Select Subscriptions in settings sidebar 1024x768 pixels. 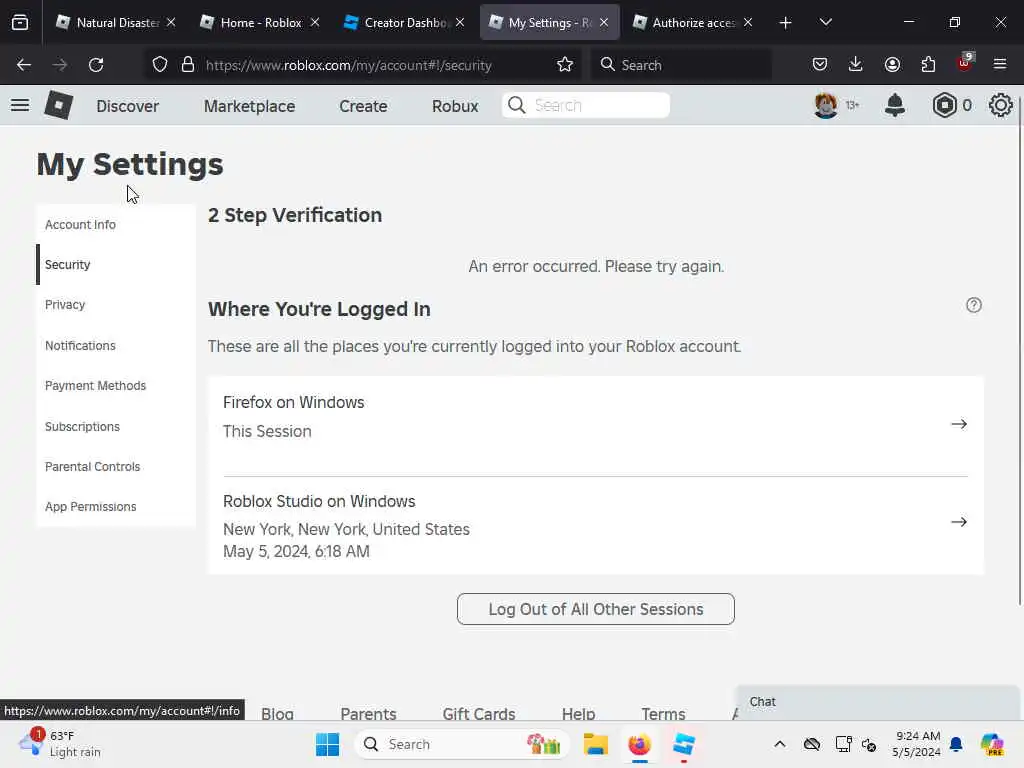click(116, 426)
